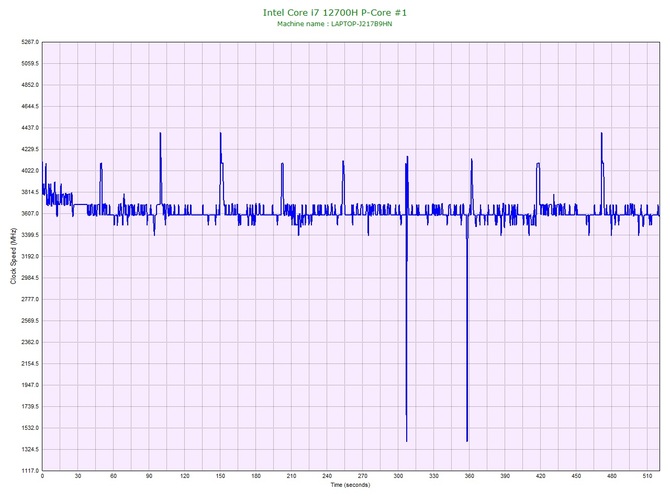Select the 2777.0 y-axis value
670x502 pixels.
(30, 299)
